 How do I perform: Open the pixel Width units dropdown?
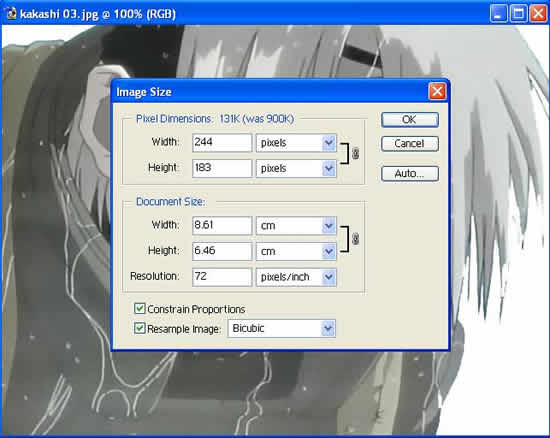point(296,143)
